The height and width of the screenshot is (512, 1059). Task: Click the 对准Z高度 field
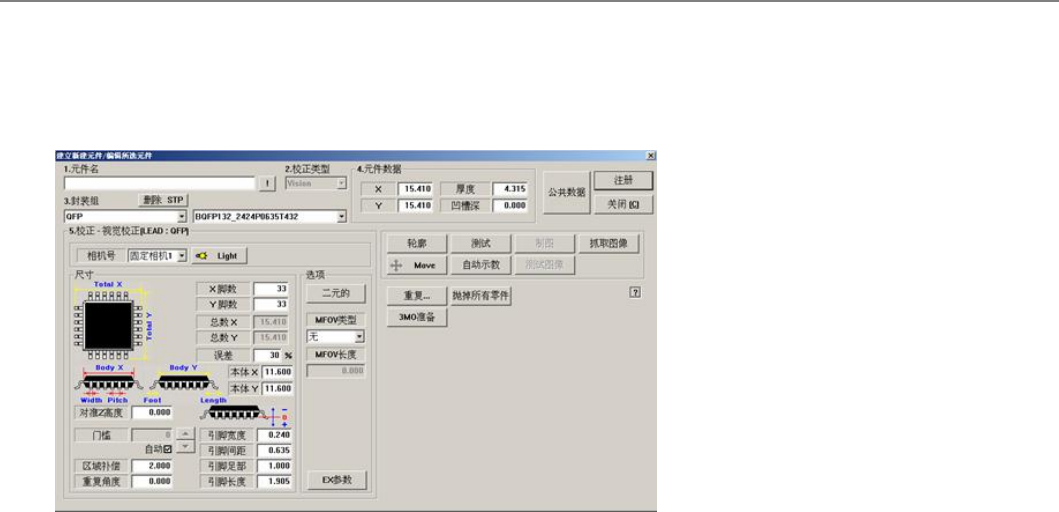[x=152, y=412]
